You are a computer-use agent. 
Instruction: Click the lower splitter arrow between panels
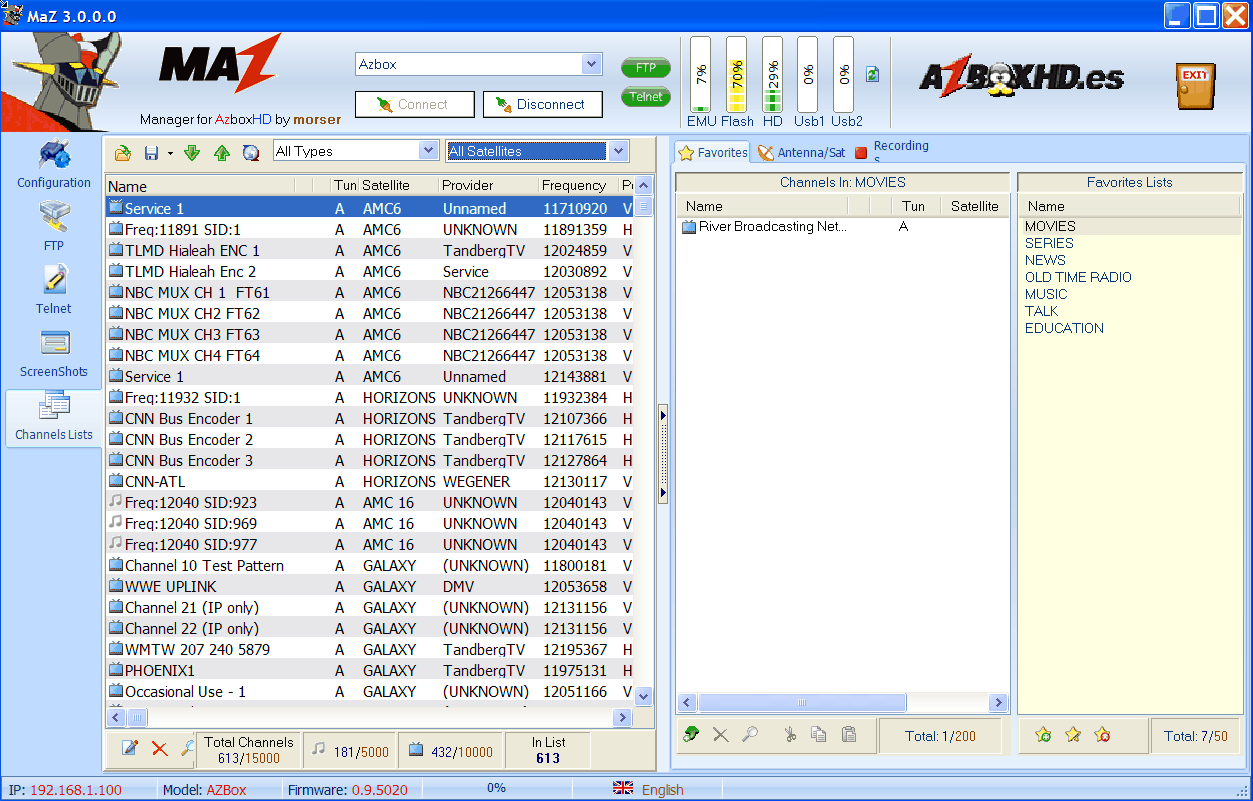point(663,493)
